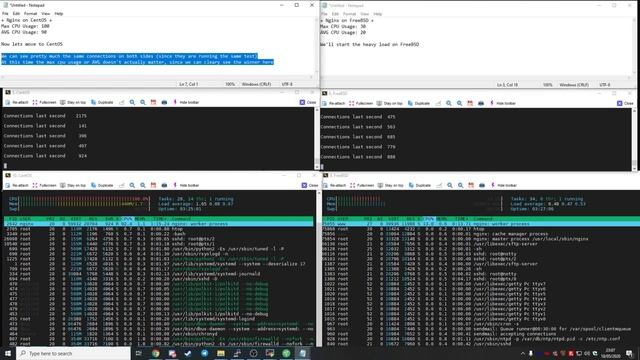This screenshot has height=360, width=640.
Task: Open Edit menu in left CentOS Notepad
Action: (x=16, y=13)
